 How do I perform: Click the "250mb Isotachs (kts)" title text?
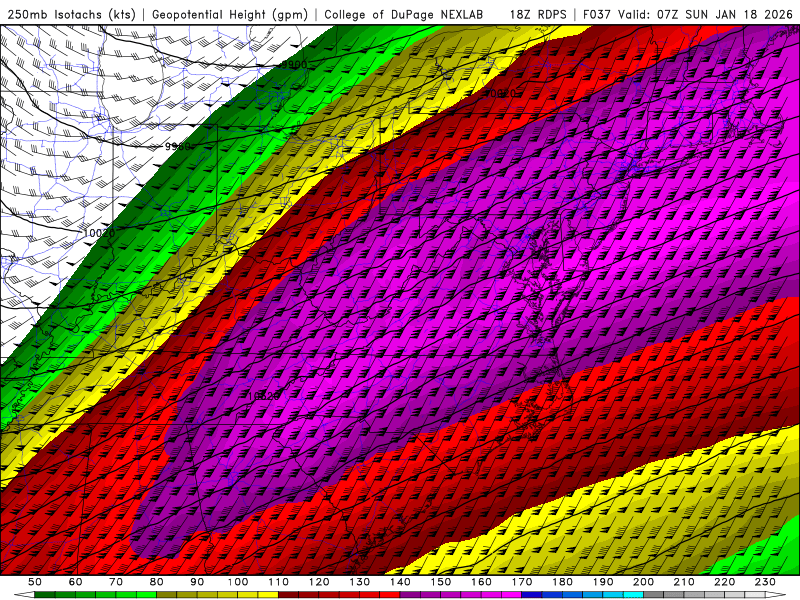(x=71, y=14)
